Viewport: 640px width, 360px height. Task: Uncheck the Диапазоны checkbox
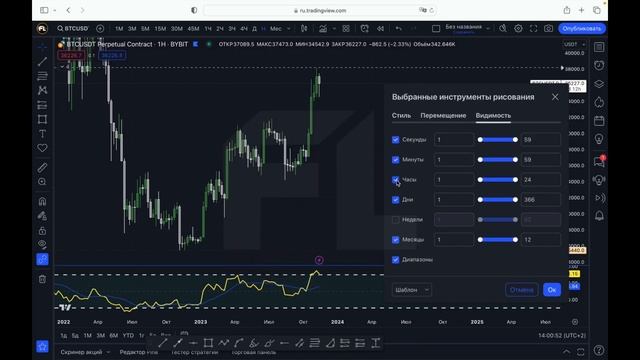396,260
